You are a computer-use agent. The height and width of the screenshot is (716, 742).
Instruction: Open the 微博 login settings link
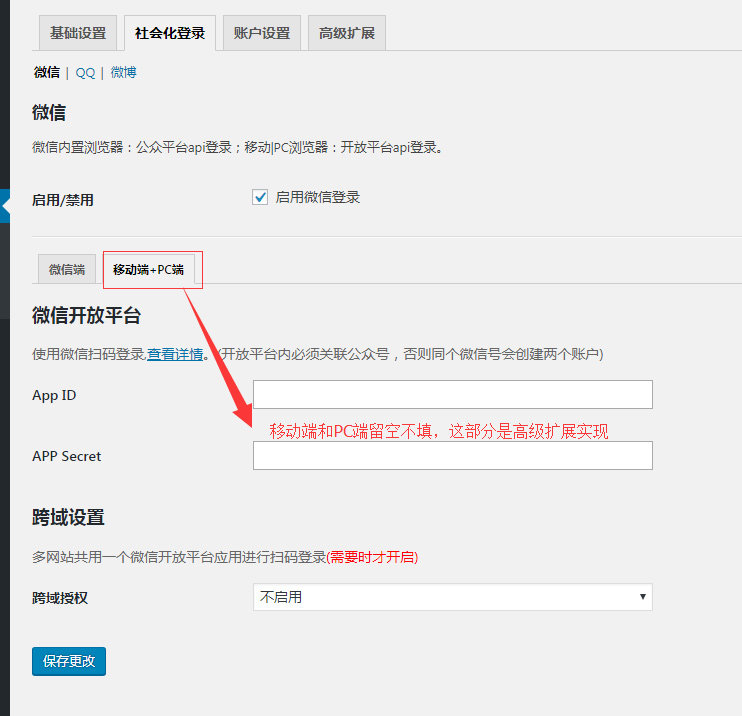click(x=123, y=72)
